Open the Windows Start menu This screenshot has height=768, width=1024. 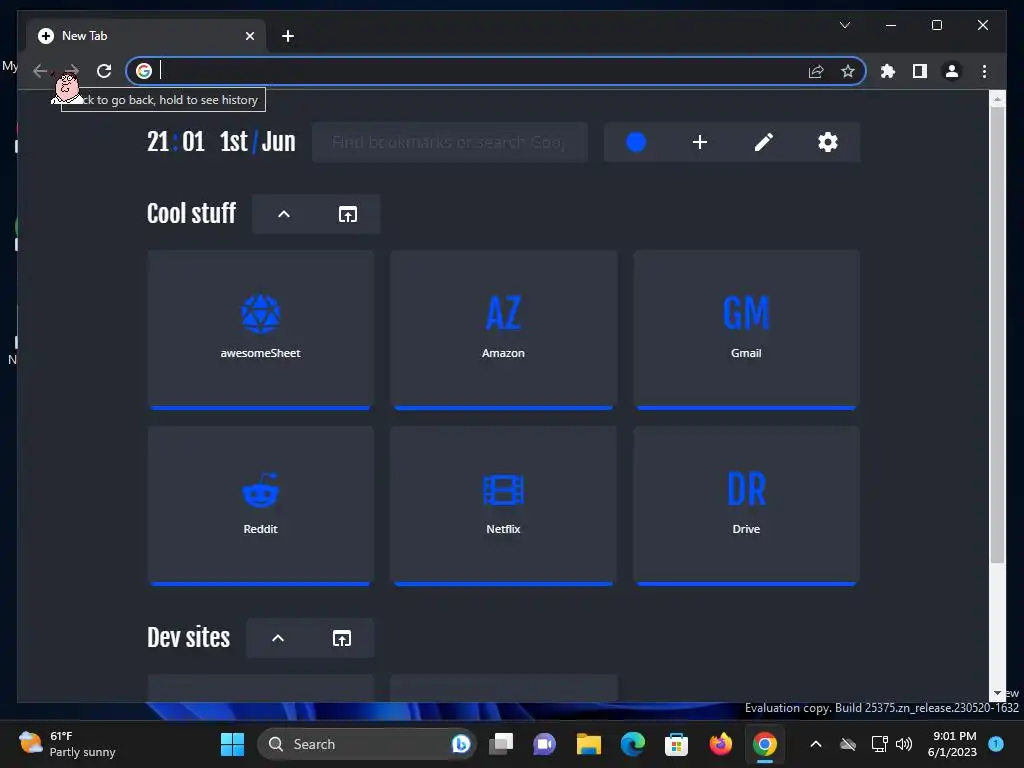(x=232, y=744)
